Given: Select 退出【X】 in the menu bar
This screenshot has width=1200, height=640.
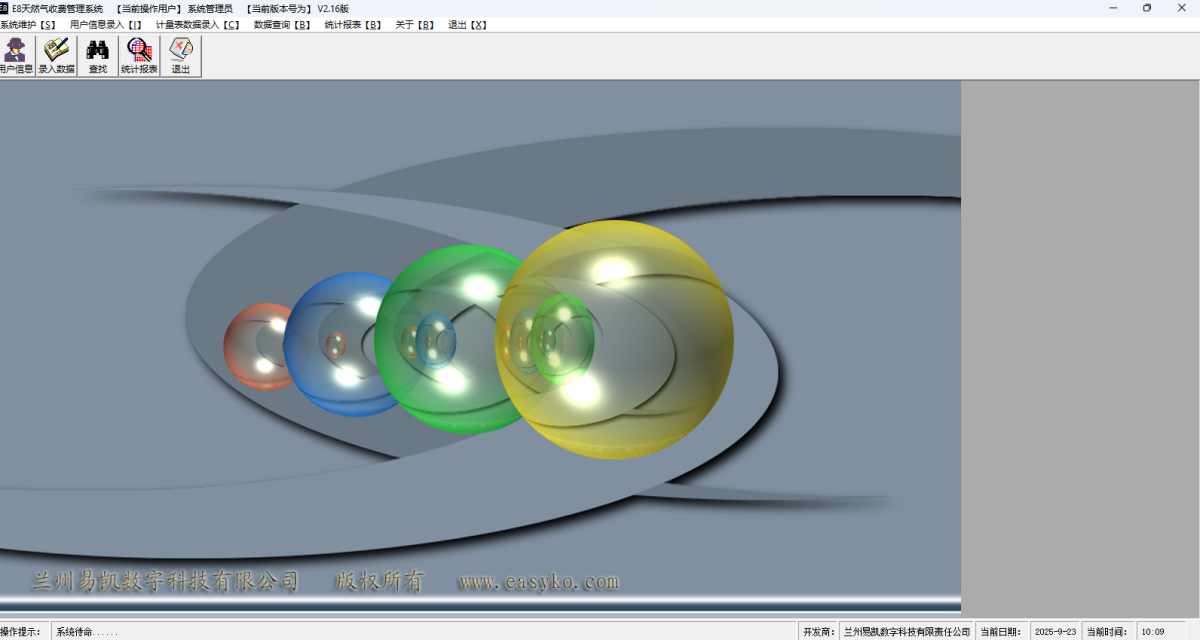Looking at the screenshot, I should point(467,25).
